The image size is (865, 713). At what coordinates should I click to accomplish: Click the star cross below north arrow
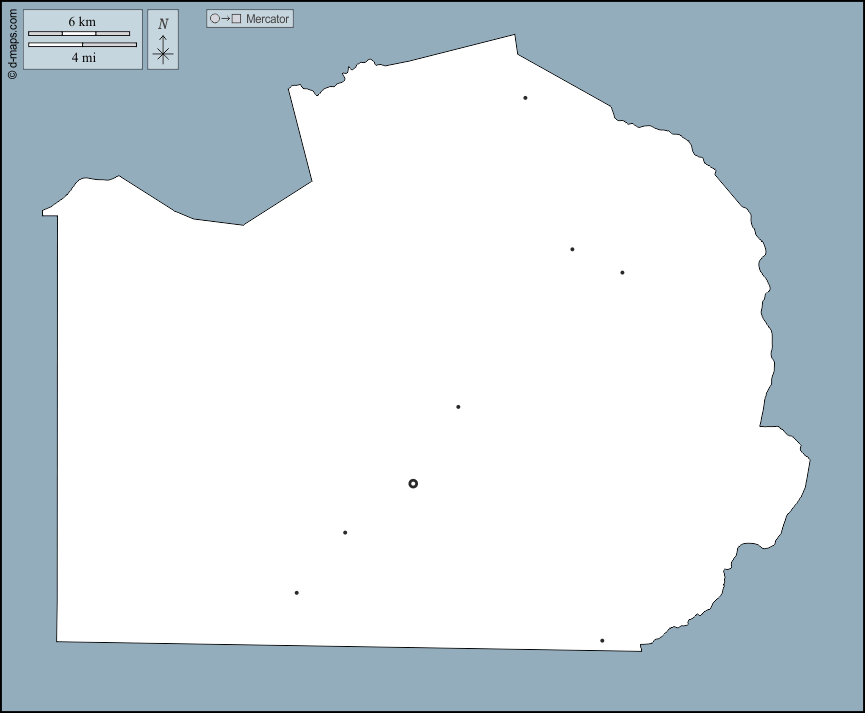(163, 56)
